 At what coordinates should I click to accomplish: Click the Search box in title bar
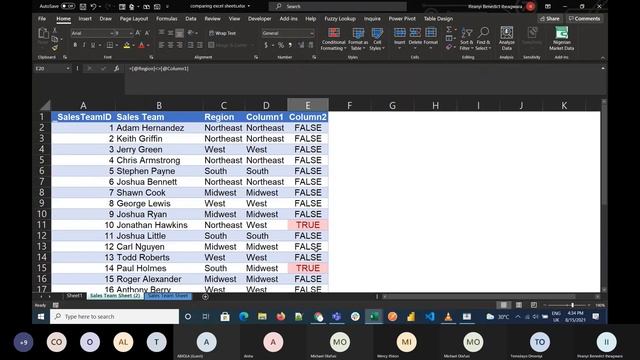tap(338, 7)
